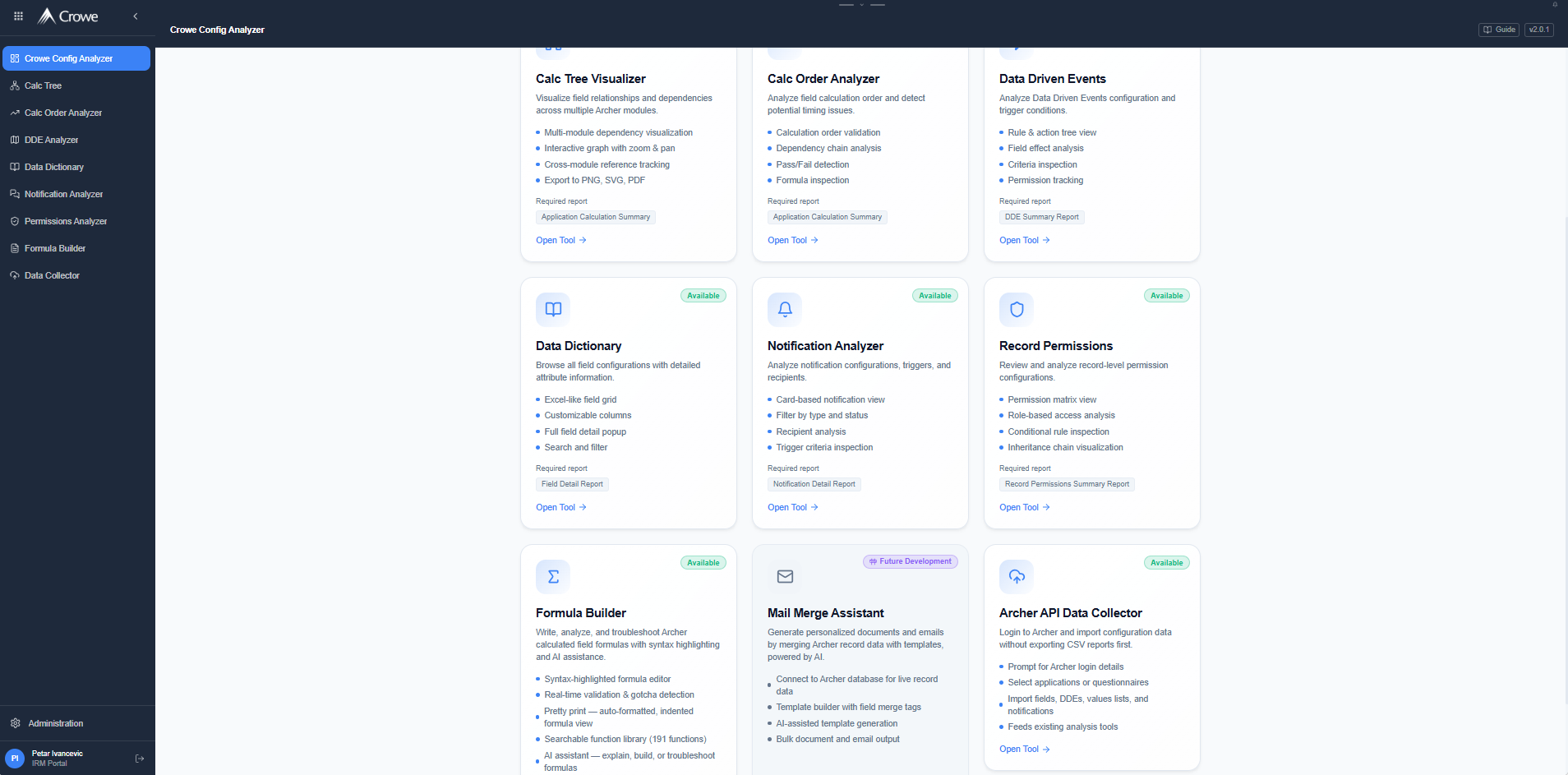This screenshot has height=775, width=1568.
Task: Click the Crowe logo
Action: click(x=68, y=16)
